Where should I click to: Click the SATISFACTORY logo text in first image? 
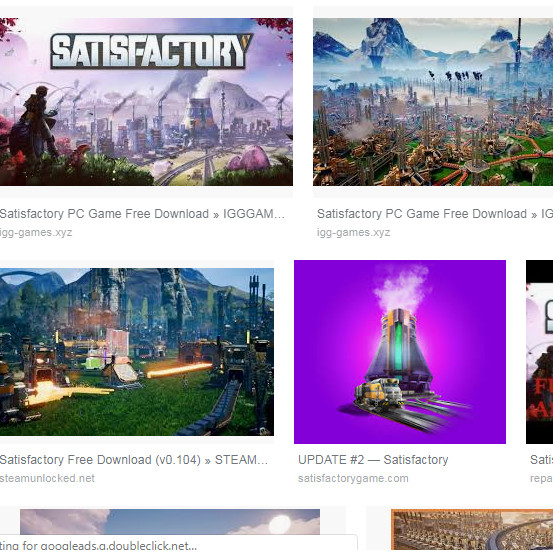(151, 51)
